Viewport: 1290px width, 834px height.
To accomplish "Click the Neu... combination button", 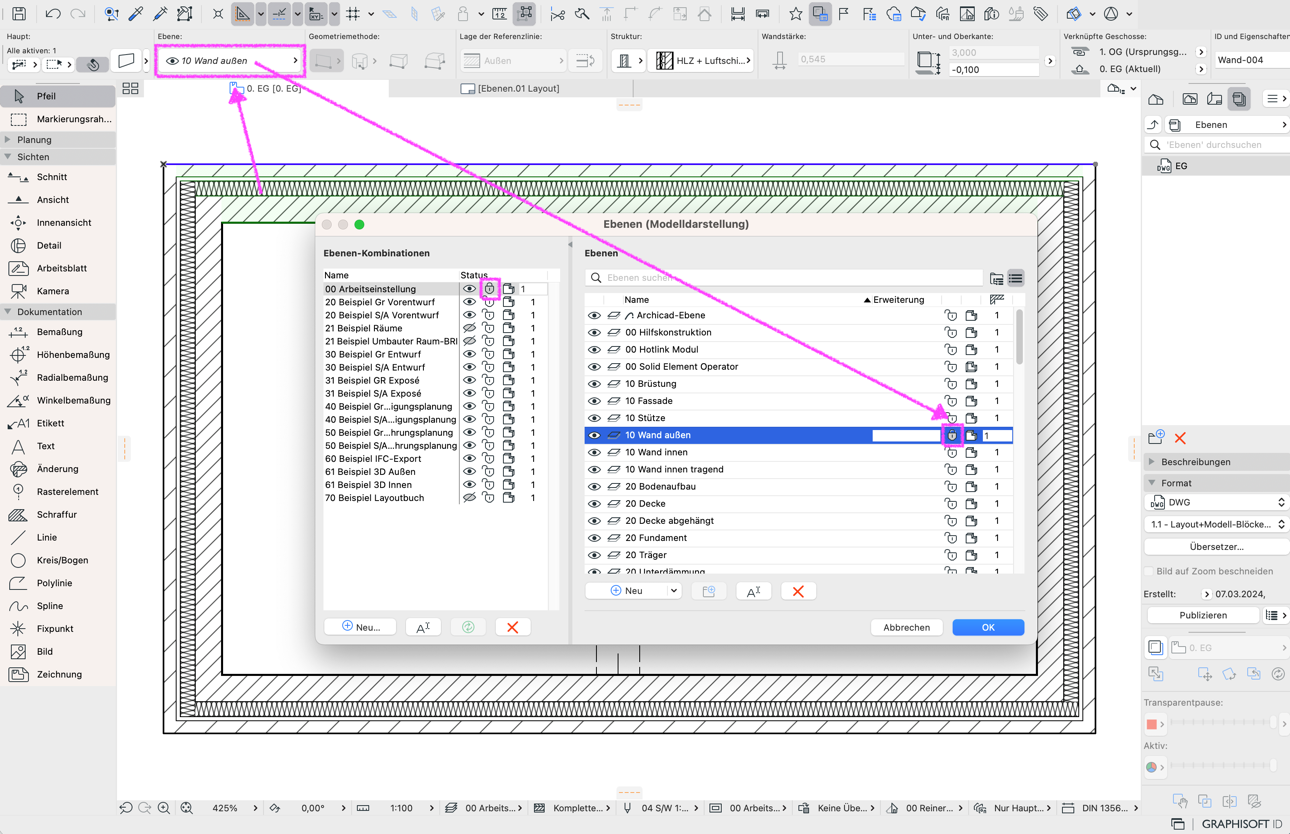I will 361,627.
